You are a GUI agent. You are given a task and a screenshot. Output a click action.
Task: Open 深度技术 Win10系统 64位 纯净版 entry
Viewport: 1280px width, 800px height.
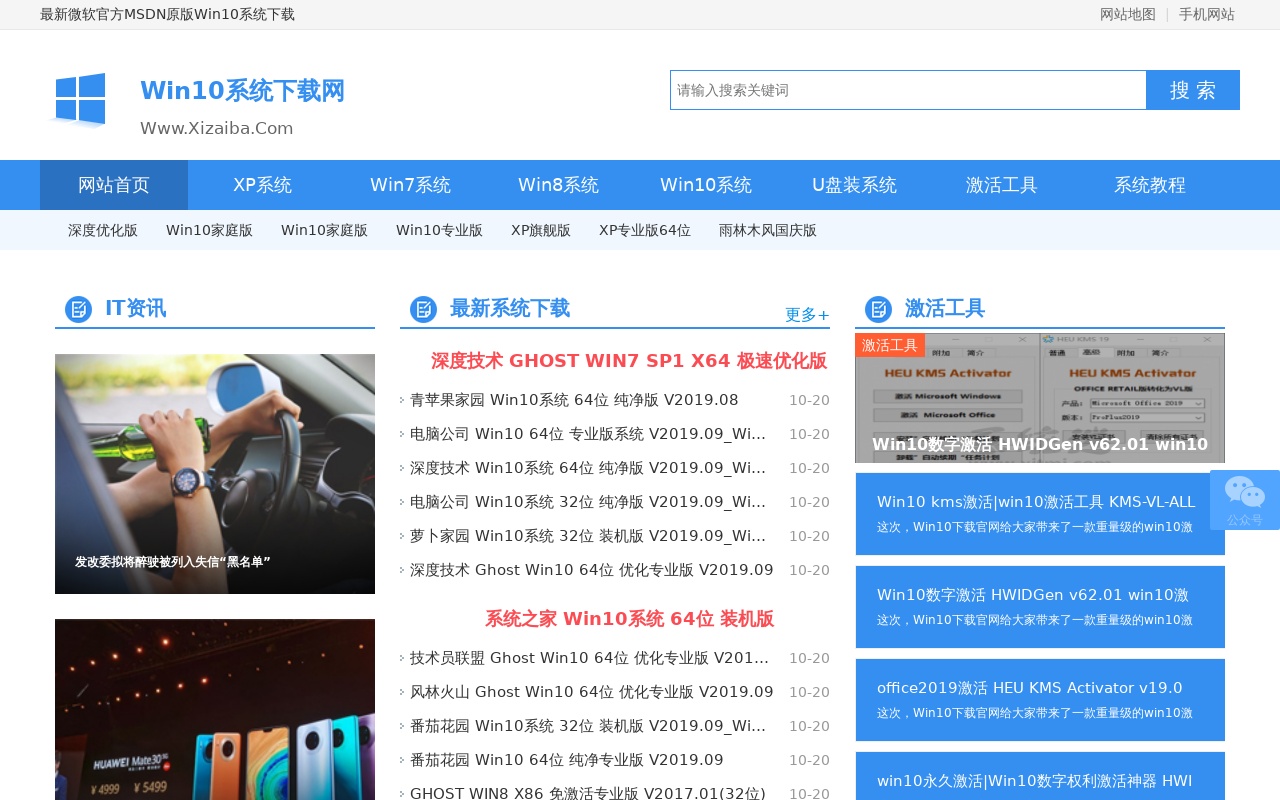[588, 468]
